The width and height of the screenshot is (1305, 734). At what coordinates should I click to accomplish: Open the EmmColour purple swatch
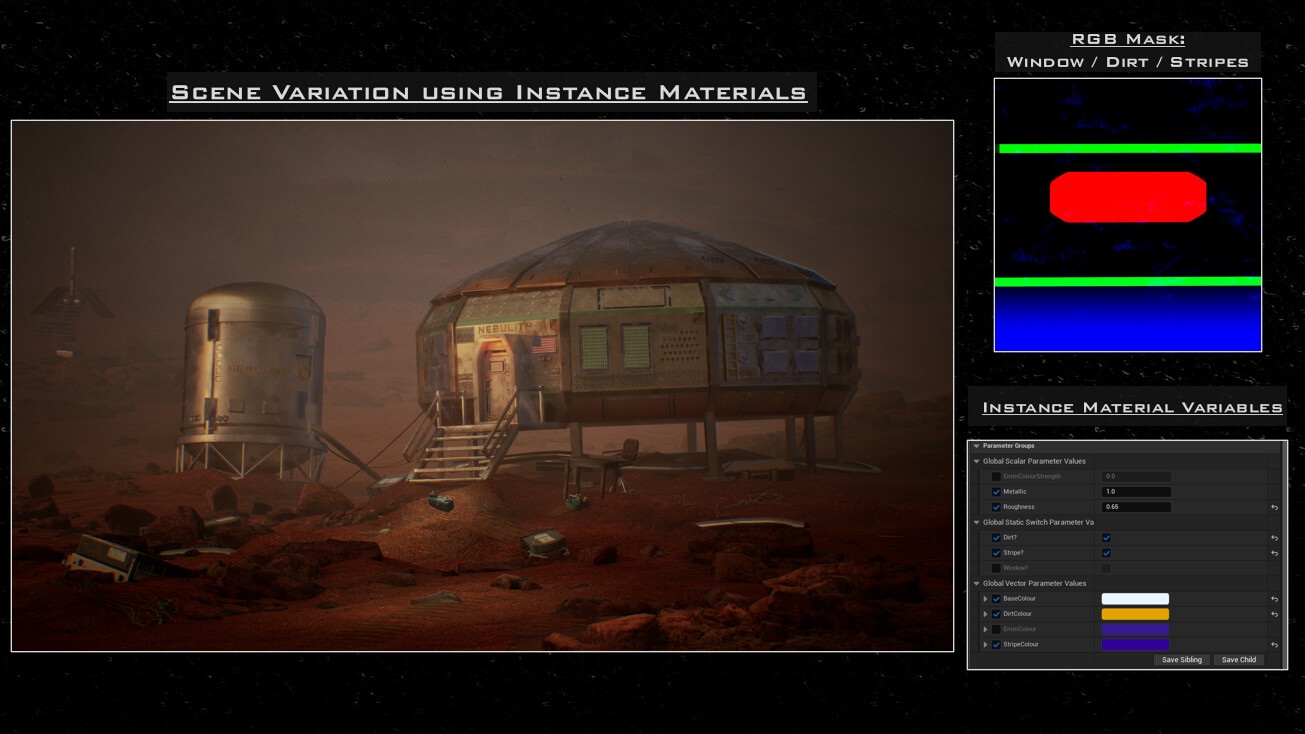[1135, 629]
